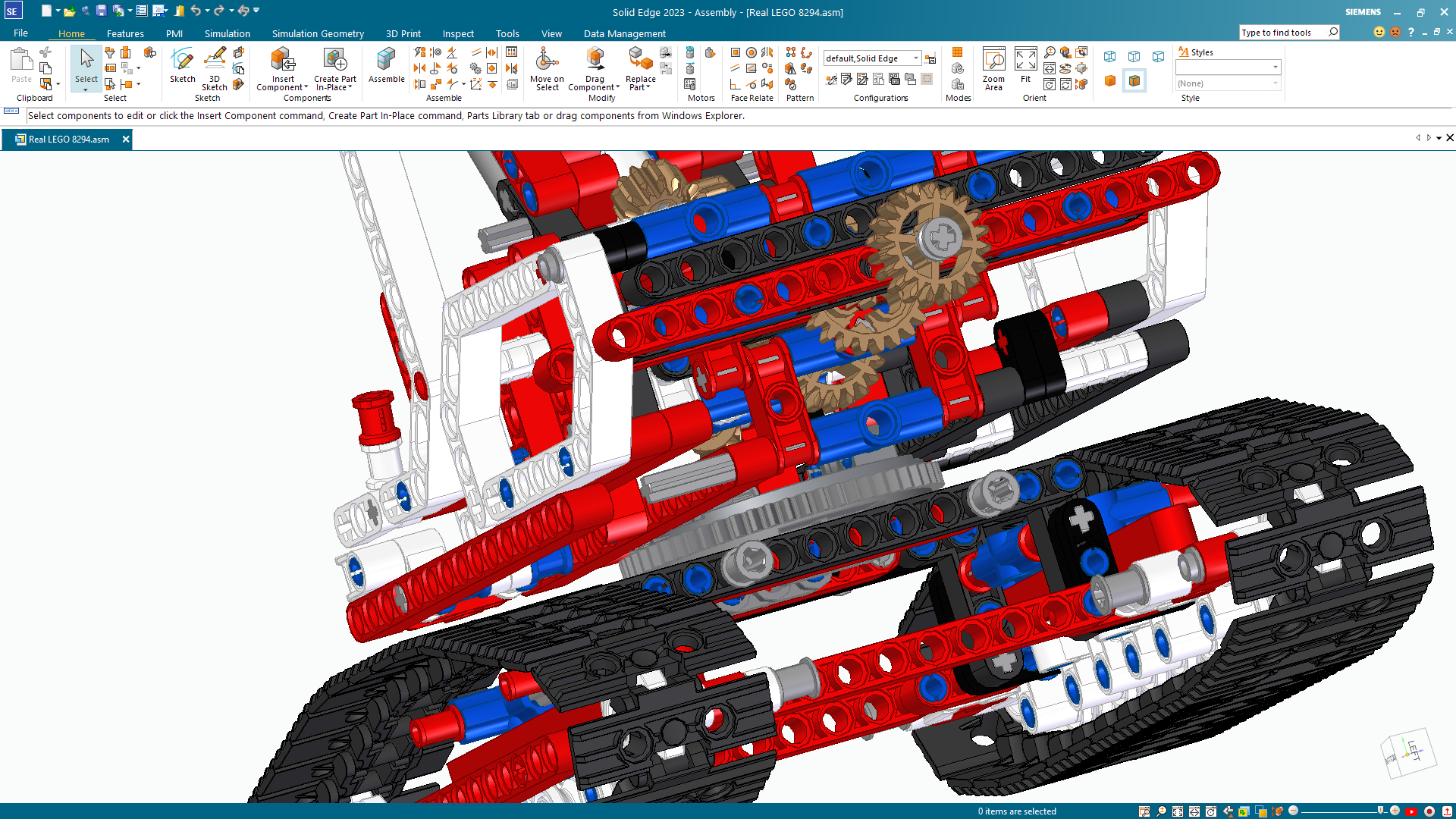Switch to the PMI tab
The width and height of the screenshot is (1456, 819).
[x=174, y=33]
